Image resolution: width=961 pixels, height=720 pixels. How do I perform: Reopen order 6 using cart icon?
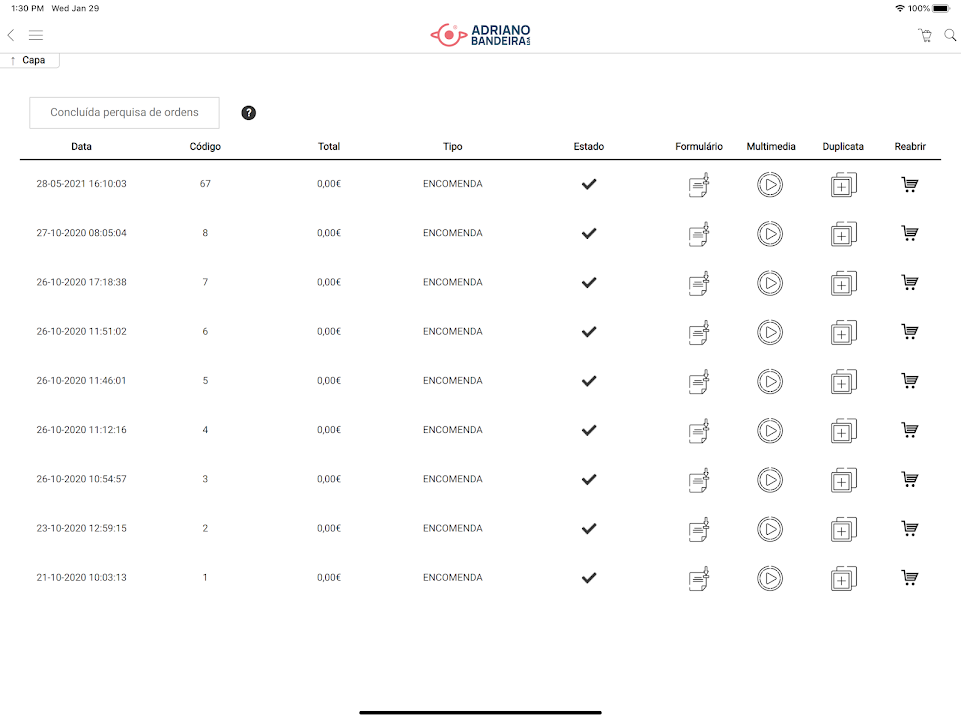909,332
